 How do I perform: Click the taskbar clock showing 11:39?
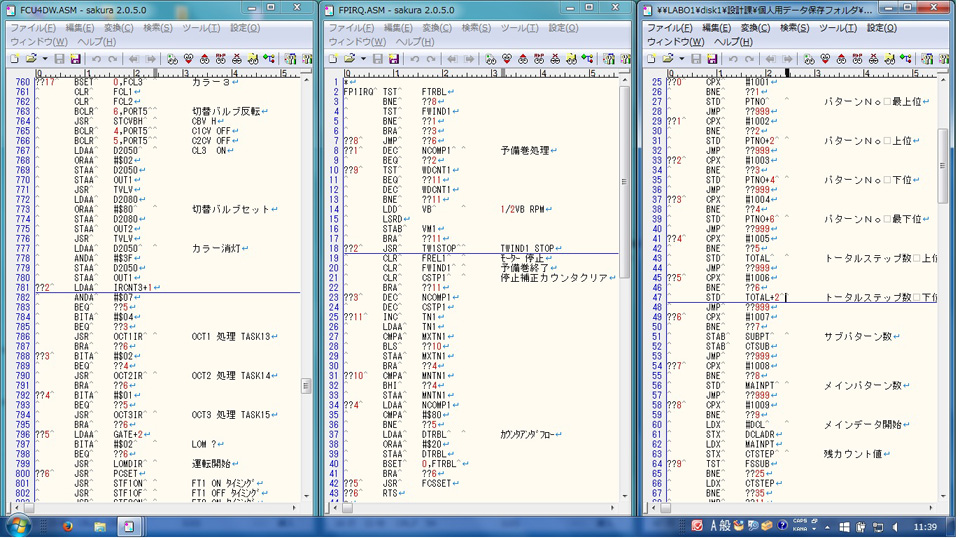(x=924, y=527)
